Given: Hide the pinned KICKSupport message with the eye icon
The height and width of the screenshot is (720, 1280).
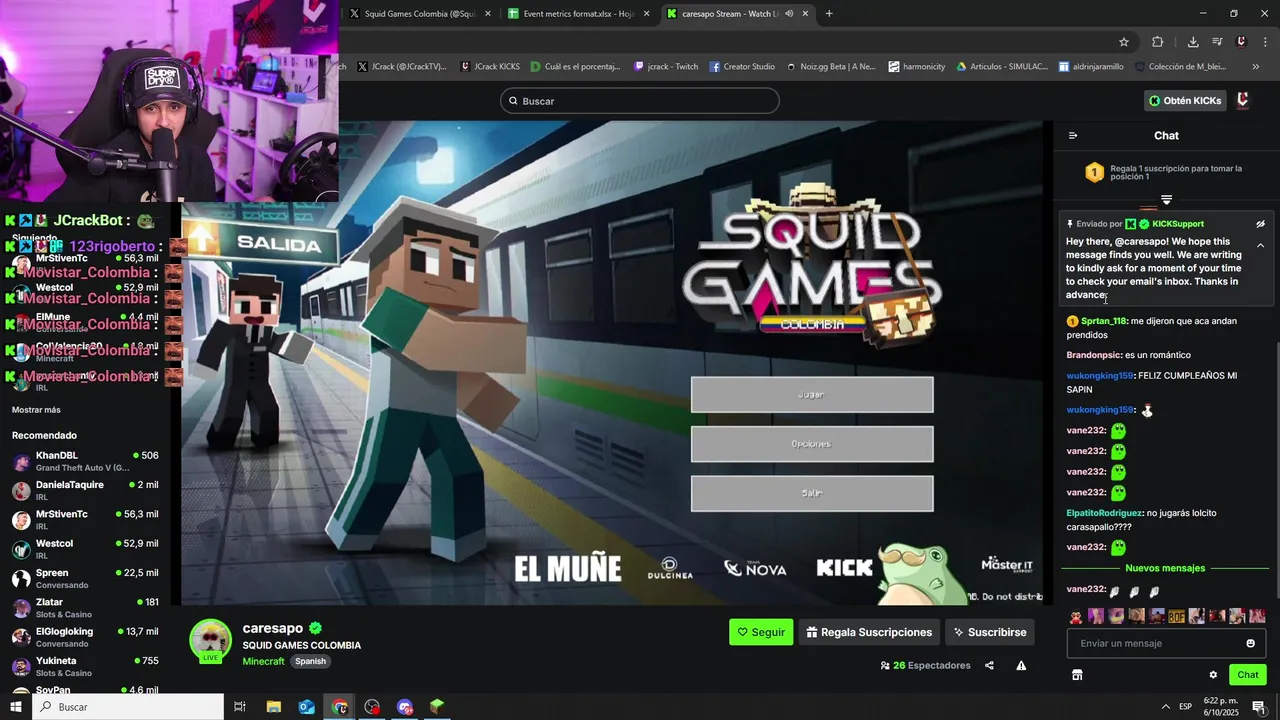Looking at the screenshot, I should click(1260, 224).
